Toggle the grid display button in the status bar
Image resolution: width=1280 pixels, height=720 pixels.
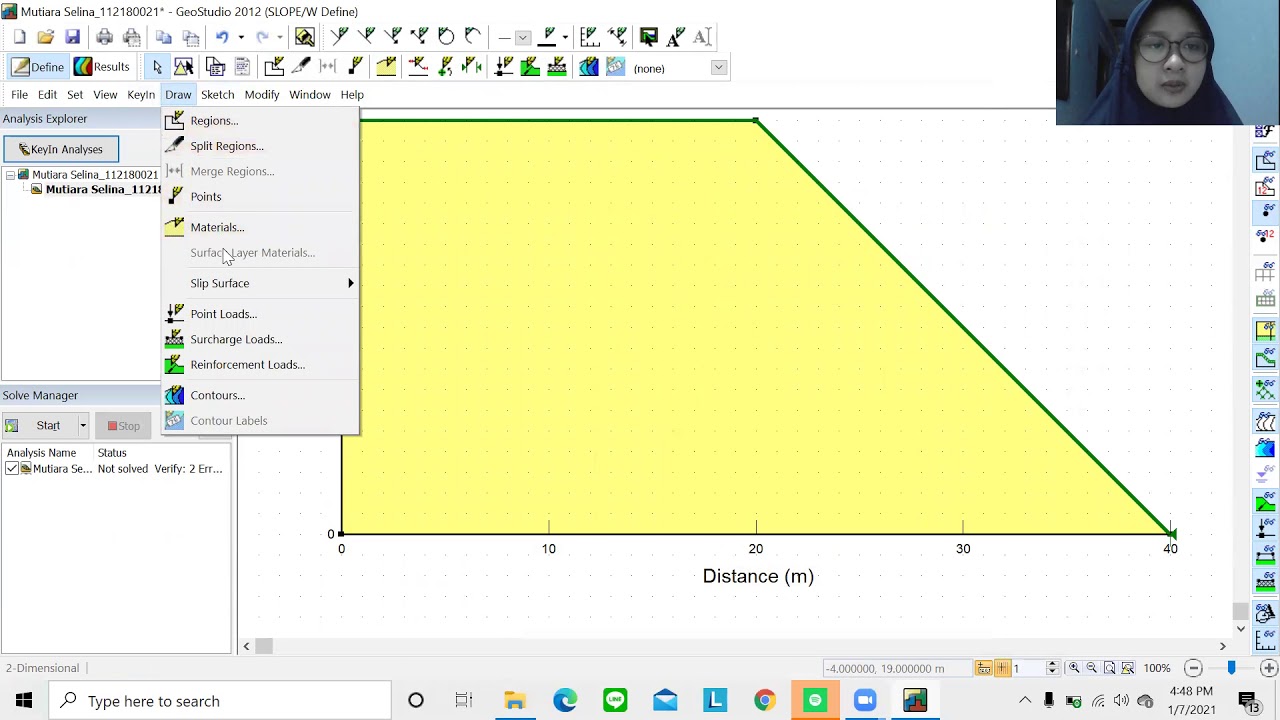pos(1001,668)
